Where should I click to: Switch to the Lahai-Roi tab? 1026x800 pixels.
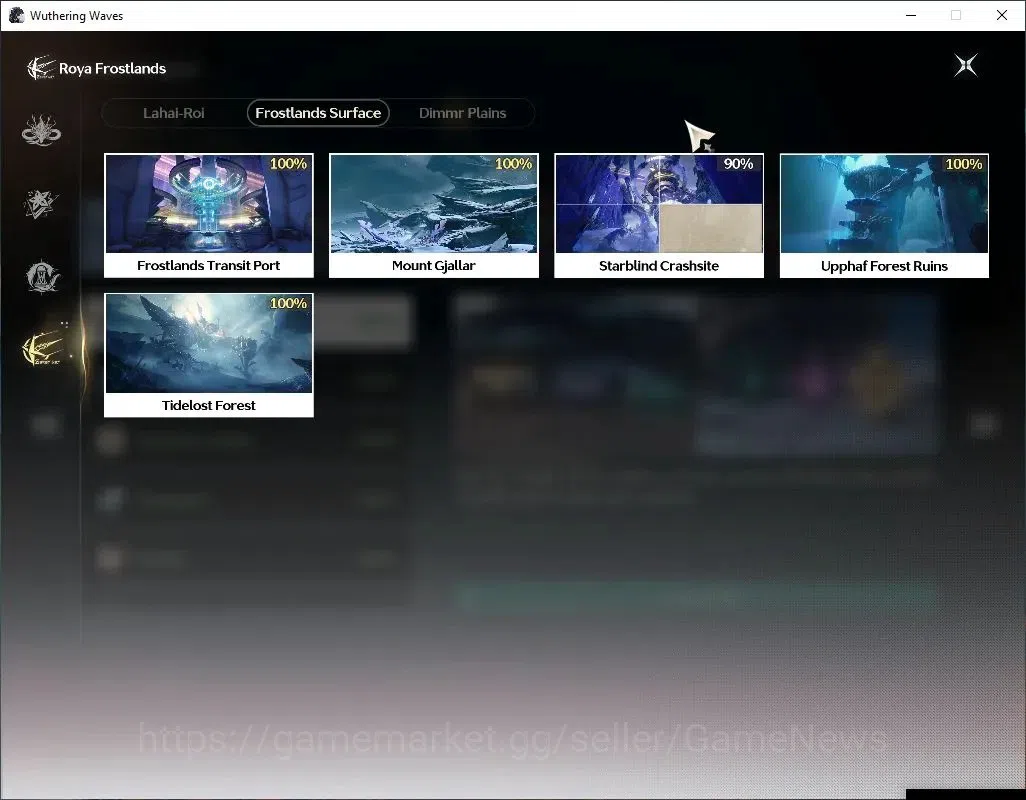click(x=173, y=113)
